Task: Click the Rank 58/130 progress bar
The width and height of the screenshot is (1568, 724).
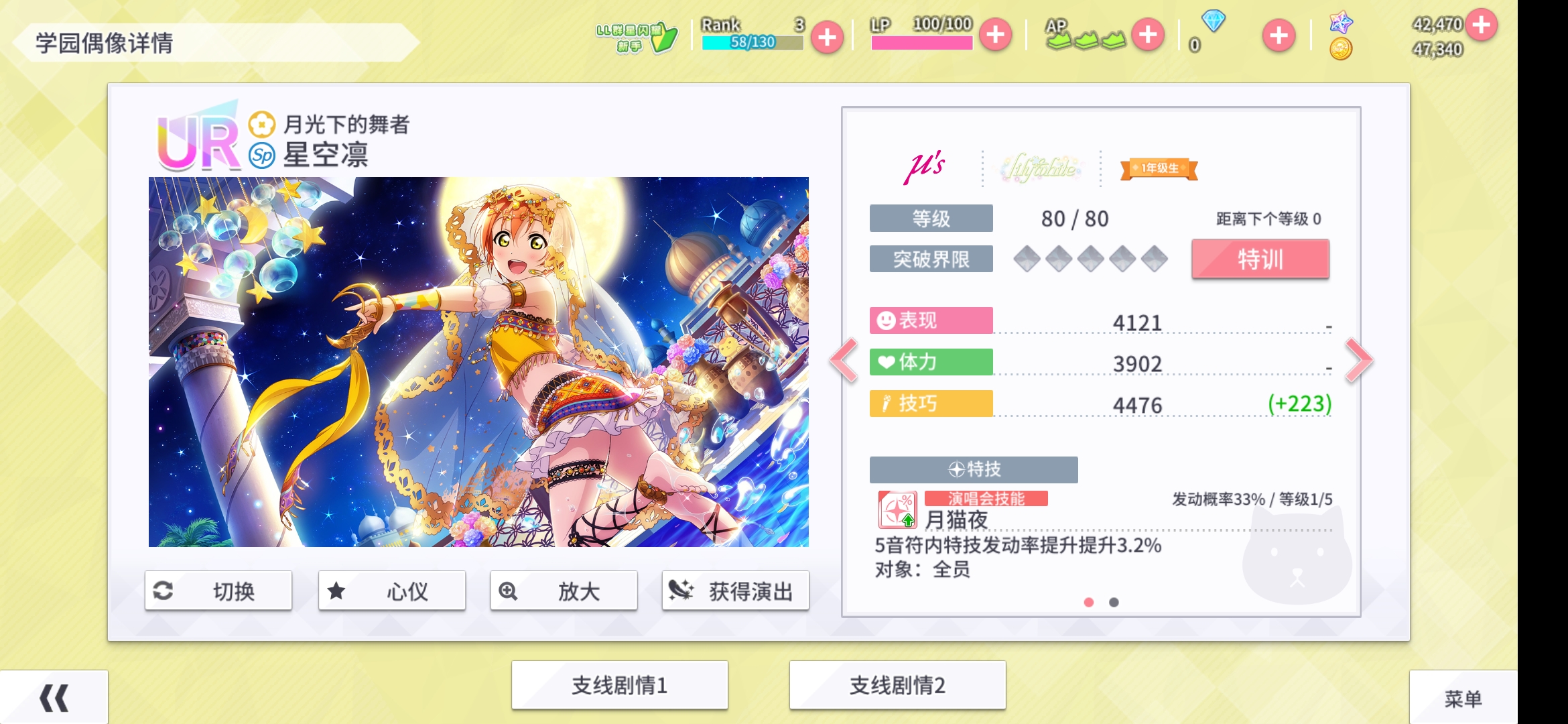Action: pos(752,42)
